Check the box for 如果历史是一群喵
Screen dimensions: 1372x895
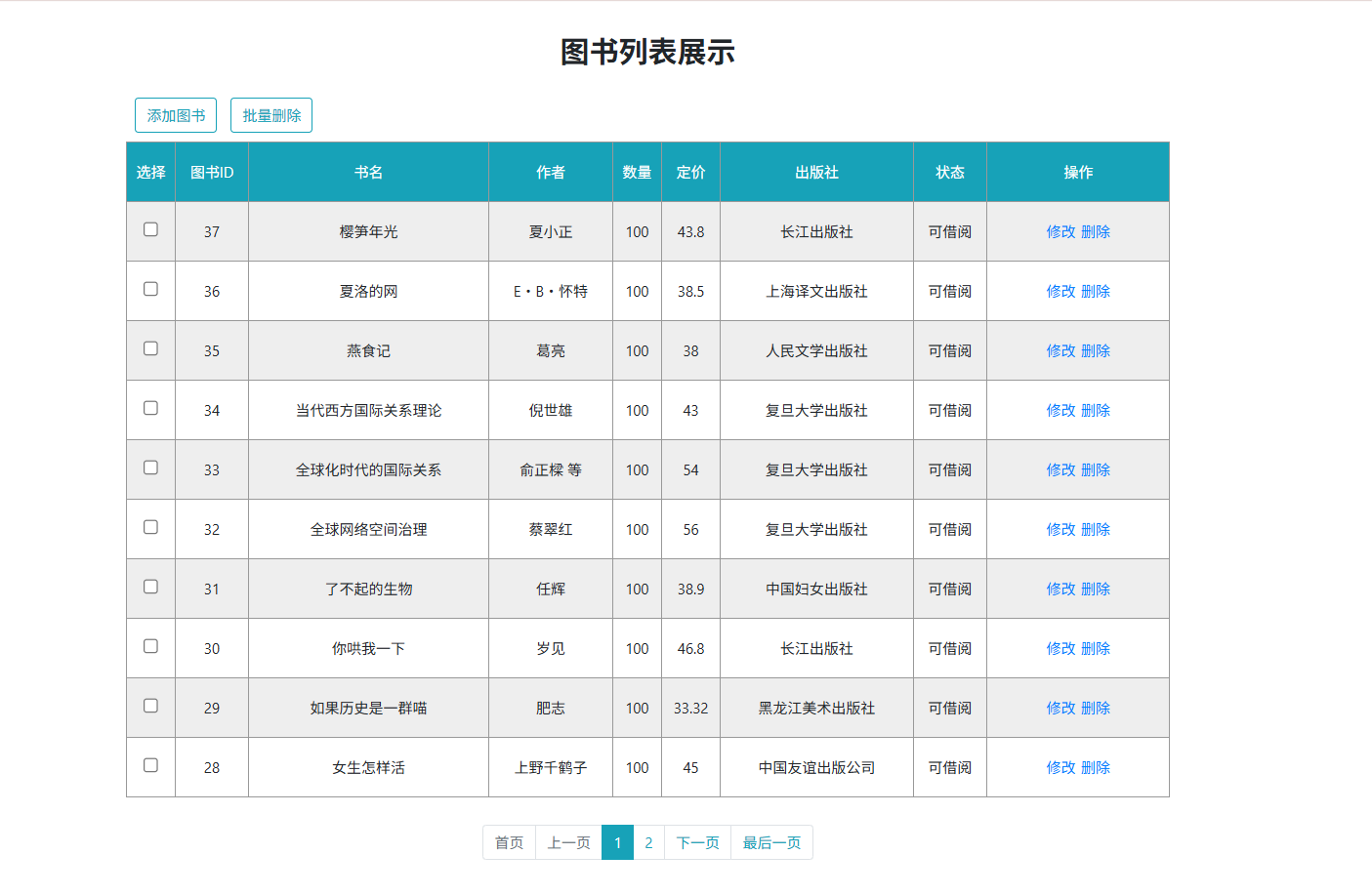point(150,706)
